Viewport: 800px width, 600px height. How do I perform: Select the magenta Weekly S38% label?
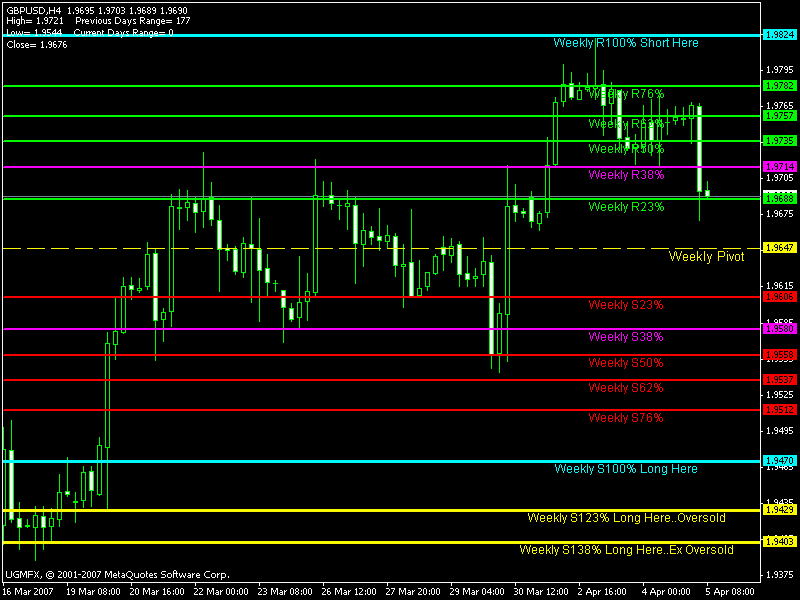point(626,337)
